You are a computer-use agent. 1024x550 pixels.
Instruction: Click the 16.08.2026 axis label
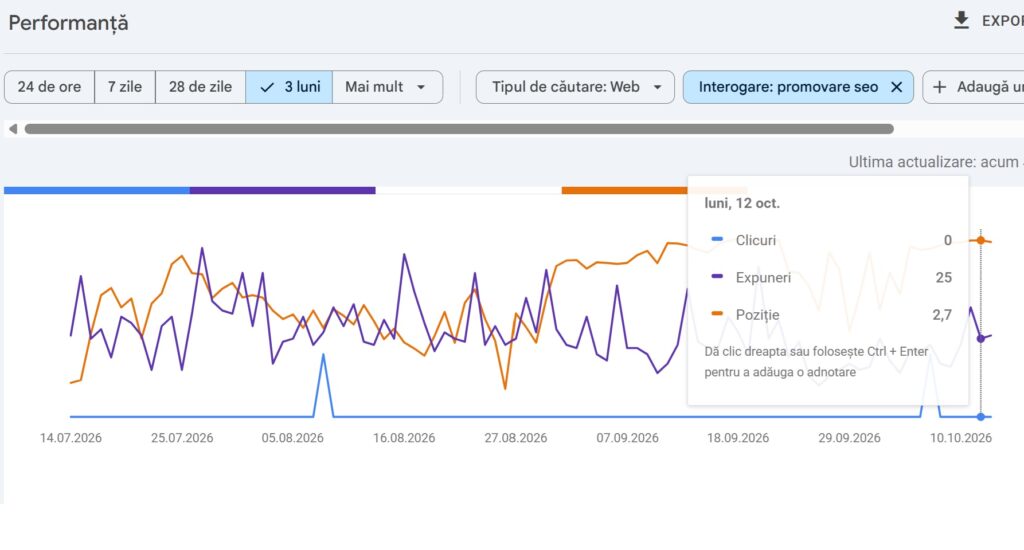pos(404,438)
